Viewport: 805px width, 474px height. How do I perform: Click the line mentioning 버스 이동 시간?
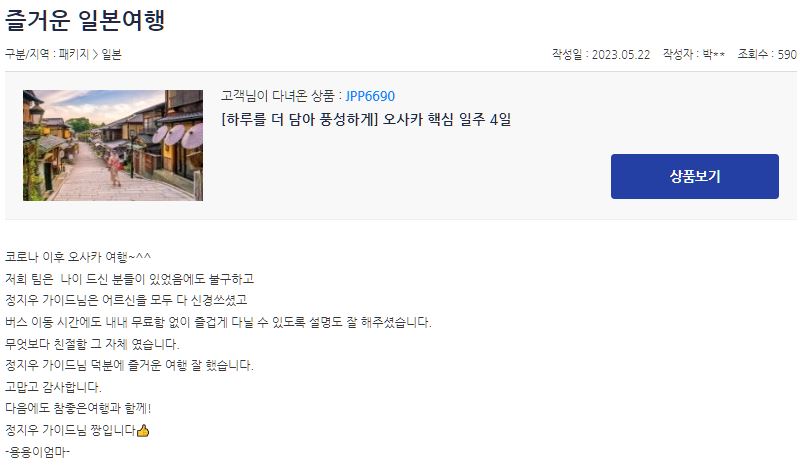(x=218, y=322)
